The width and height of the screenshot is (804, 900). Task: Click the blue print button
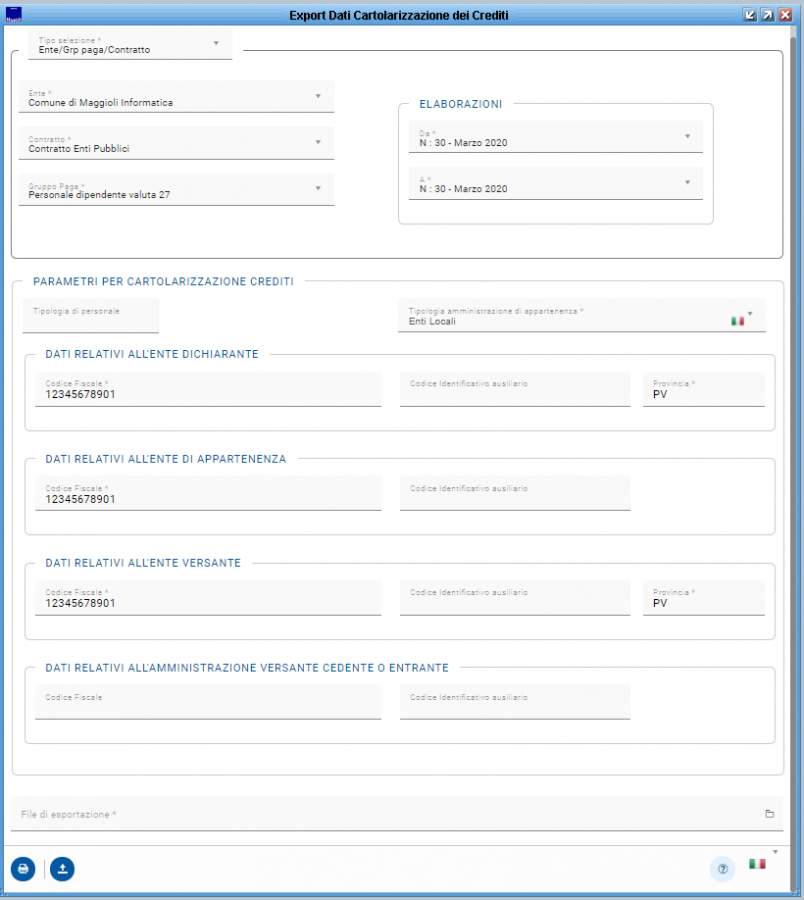tap(23, 868)
